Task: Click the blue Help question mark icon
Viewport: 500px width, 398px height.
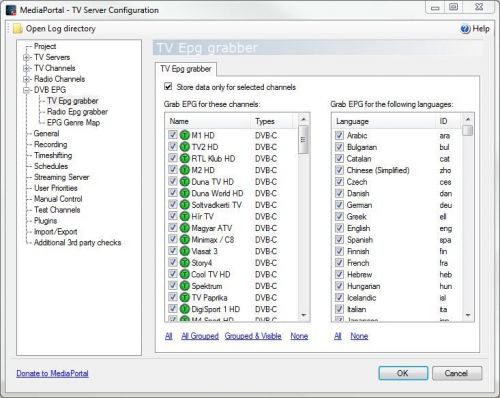Action: point(465,29)
